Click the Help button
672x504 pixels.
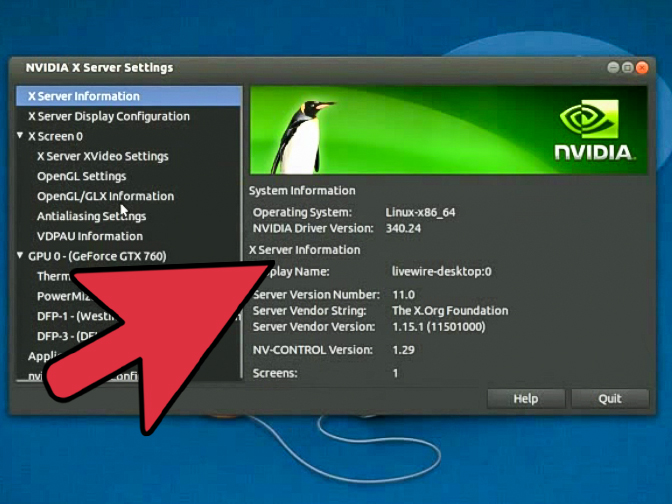[526, 399]
